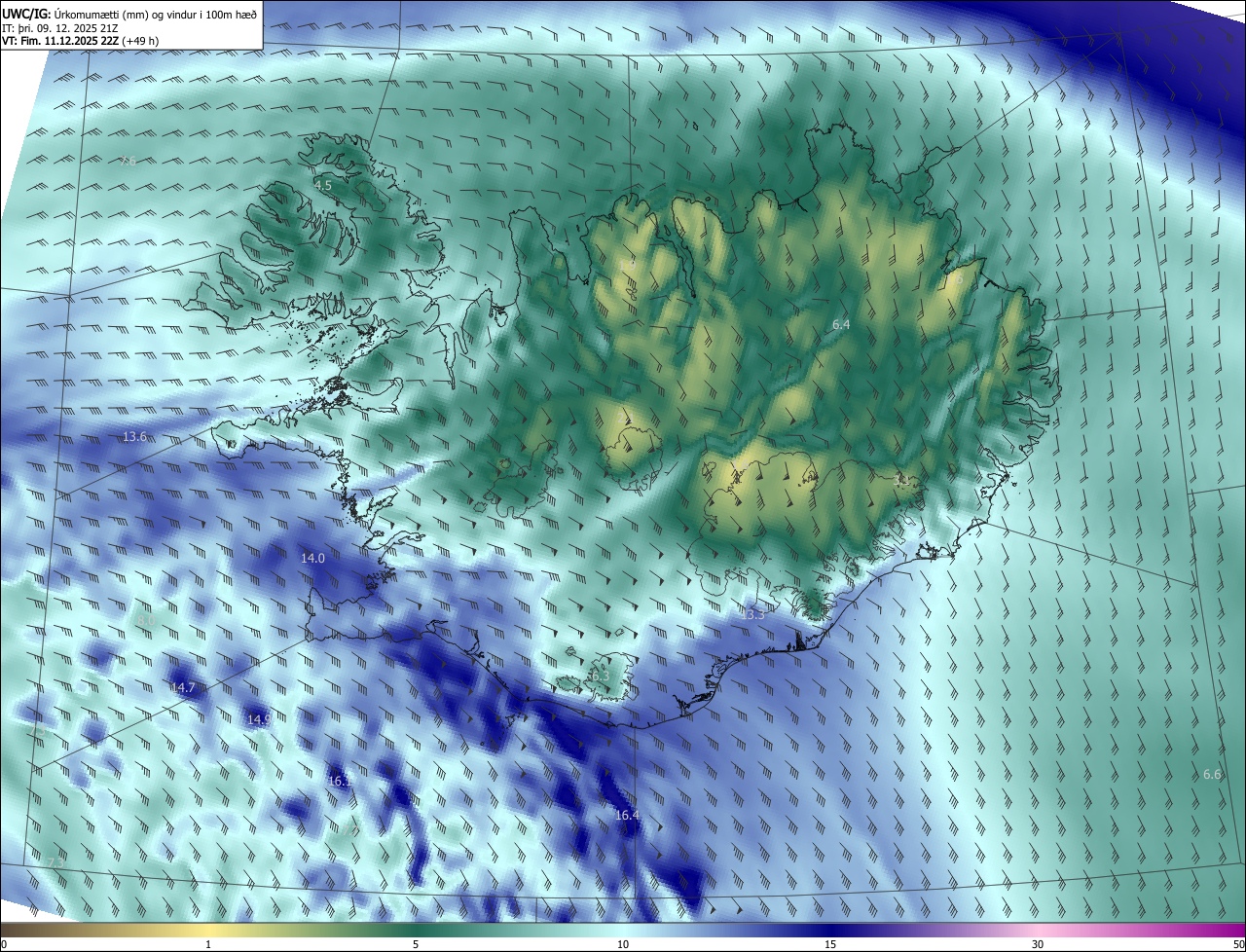Click the 10 tick on the color scale
The height and width of the screenshot is (952, 1246).
[x=623, y=945]
